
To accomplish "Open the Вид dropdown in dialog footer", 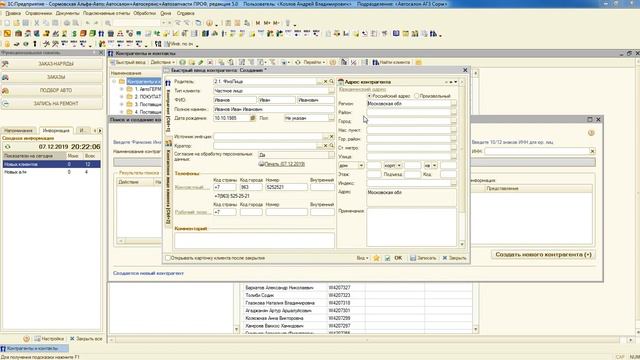I will click(x=362, y=258).
